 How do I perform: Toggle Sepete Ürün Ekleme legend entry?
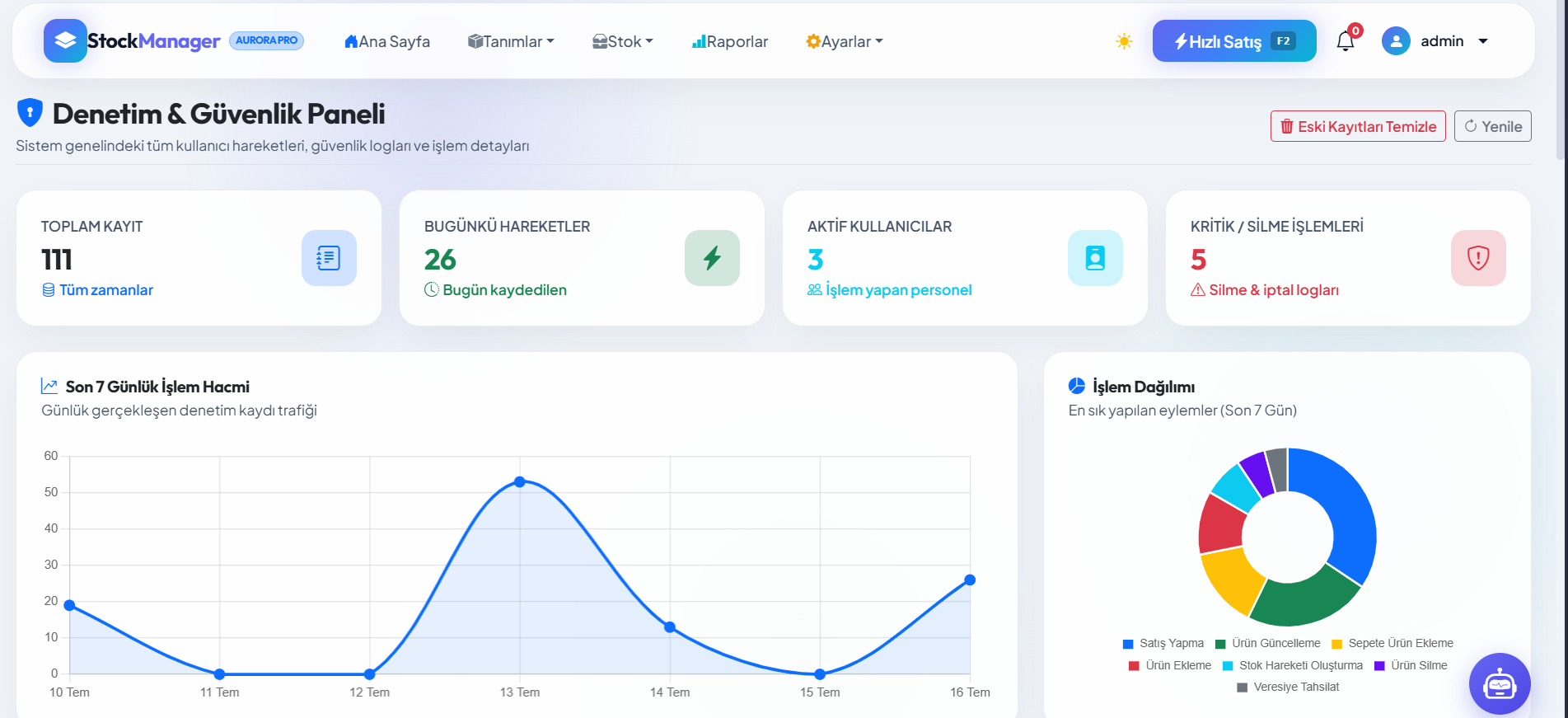(x=1392, y=644)
